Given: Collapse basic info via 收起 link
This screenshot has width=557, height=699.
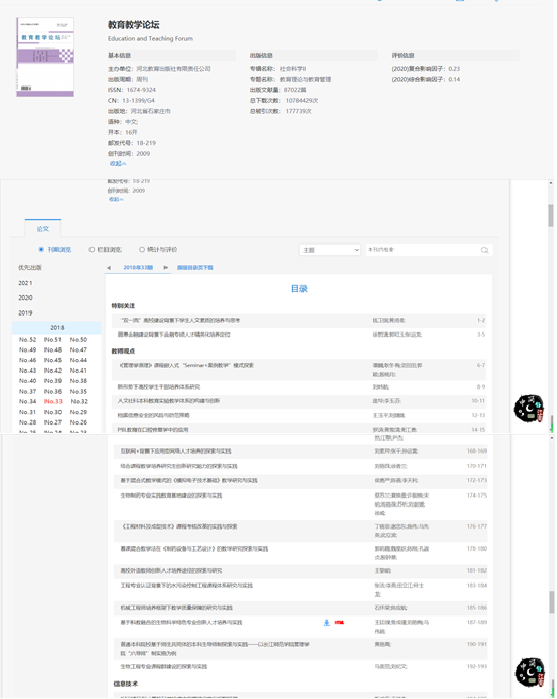Looking at the screenshot, I should pos(118,164).
